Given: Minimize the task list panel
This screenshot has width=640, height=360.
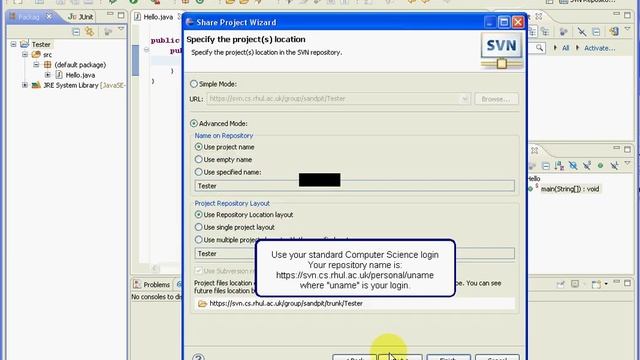Looking at the screenshot, I should tap(616, 14).
